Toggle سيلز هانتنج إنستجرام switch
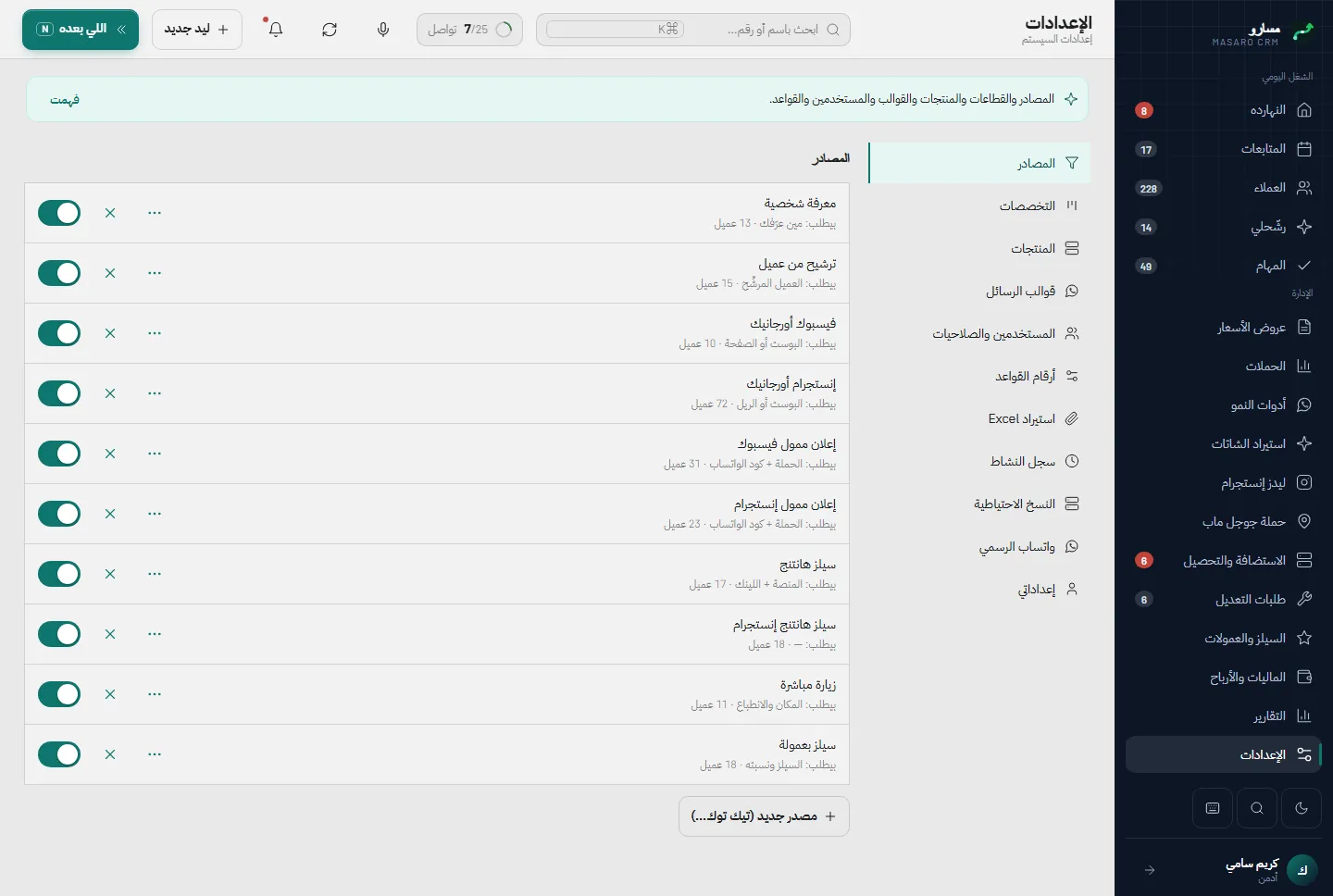Image resolution: width=1333 pixels, height=896 pixels. (59, 634)
